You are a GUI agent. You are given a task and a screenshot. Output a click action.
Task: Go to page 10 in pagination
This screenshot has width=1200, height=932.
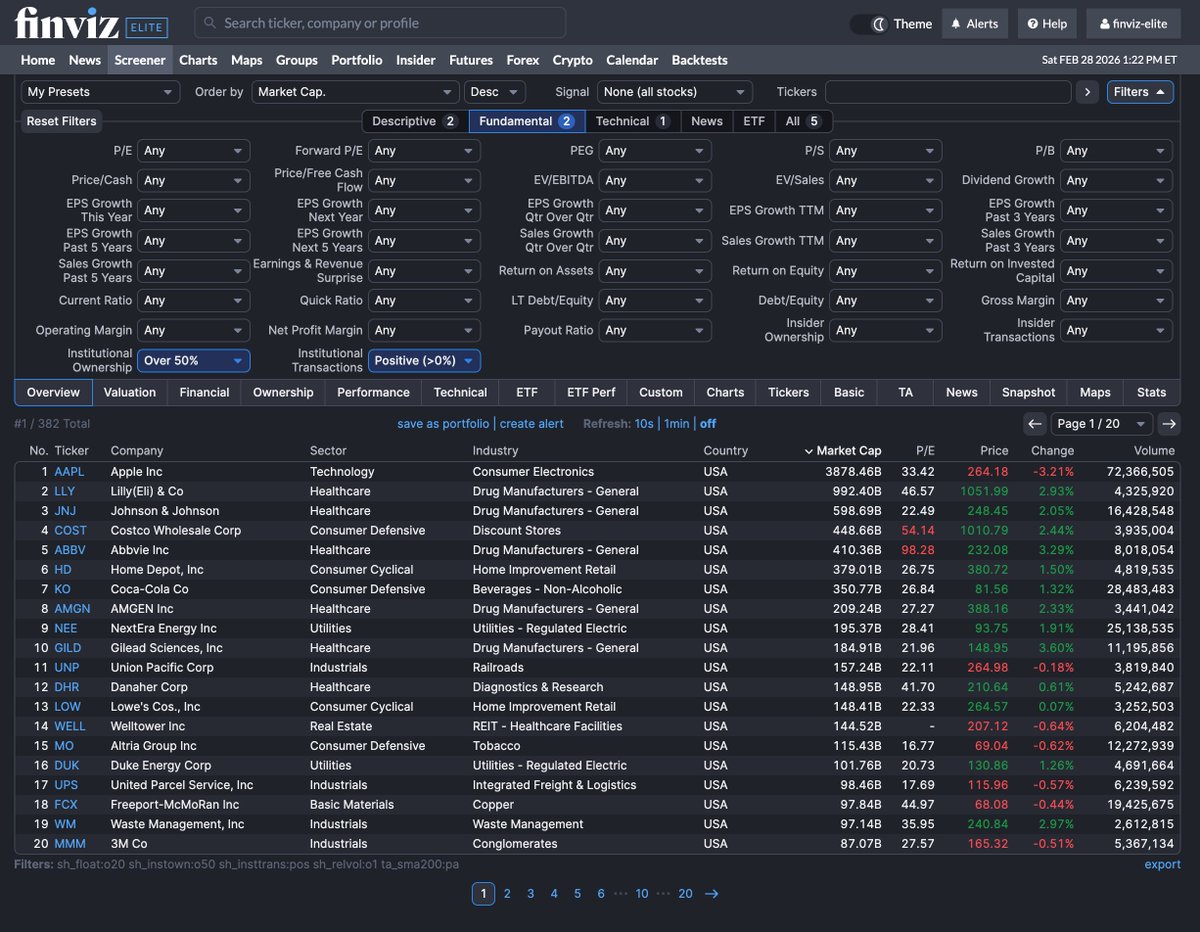click(x=642, y=894)
